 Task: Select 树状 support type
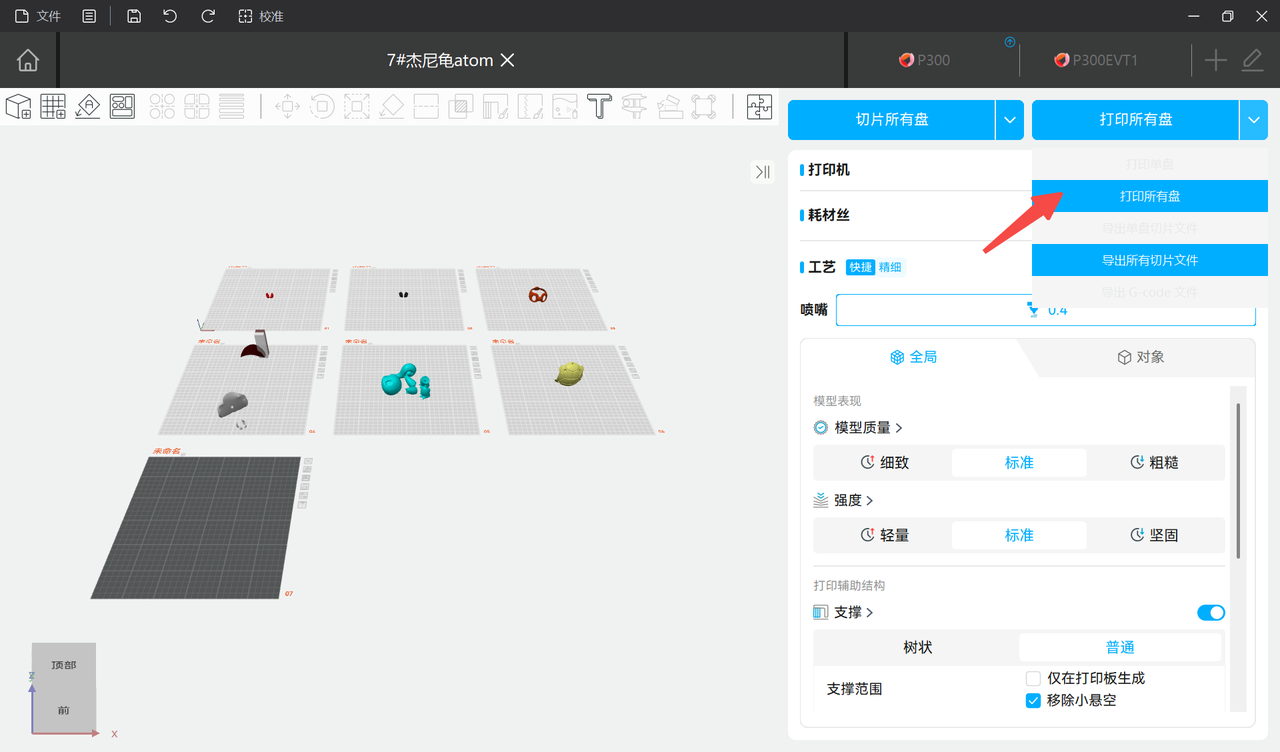pos(918,647)
